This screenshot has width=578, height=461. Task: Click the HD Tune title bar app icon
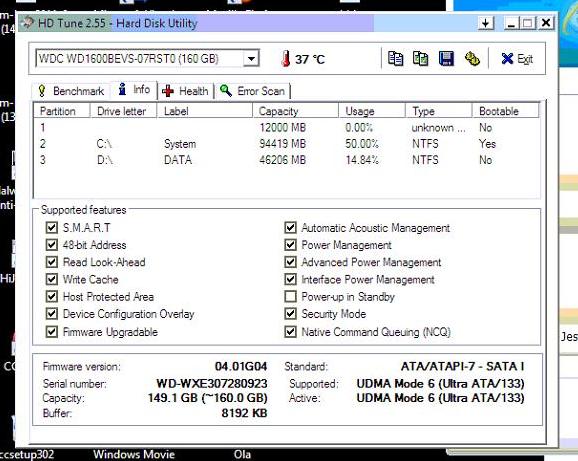click(28, 23)
